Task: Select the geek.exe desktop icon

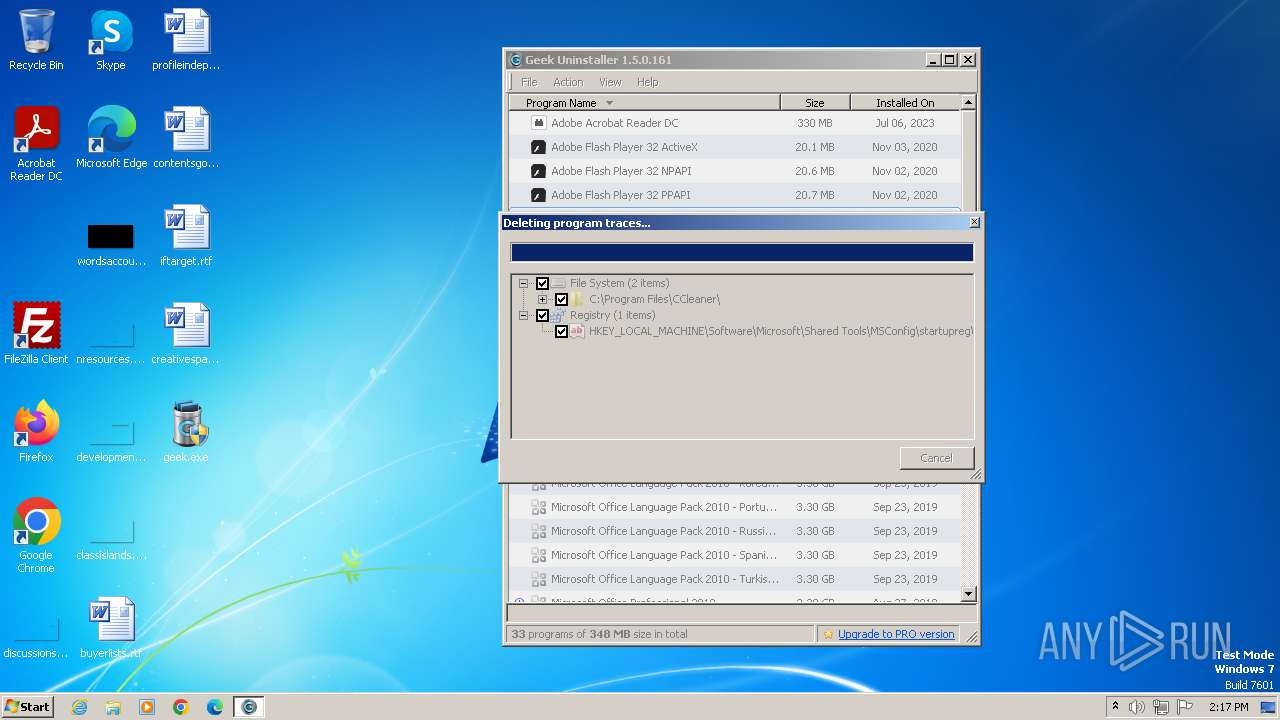Action: 186,424
